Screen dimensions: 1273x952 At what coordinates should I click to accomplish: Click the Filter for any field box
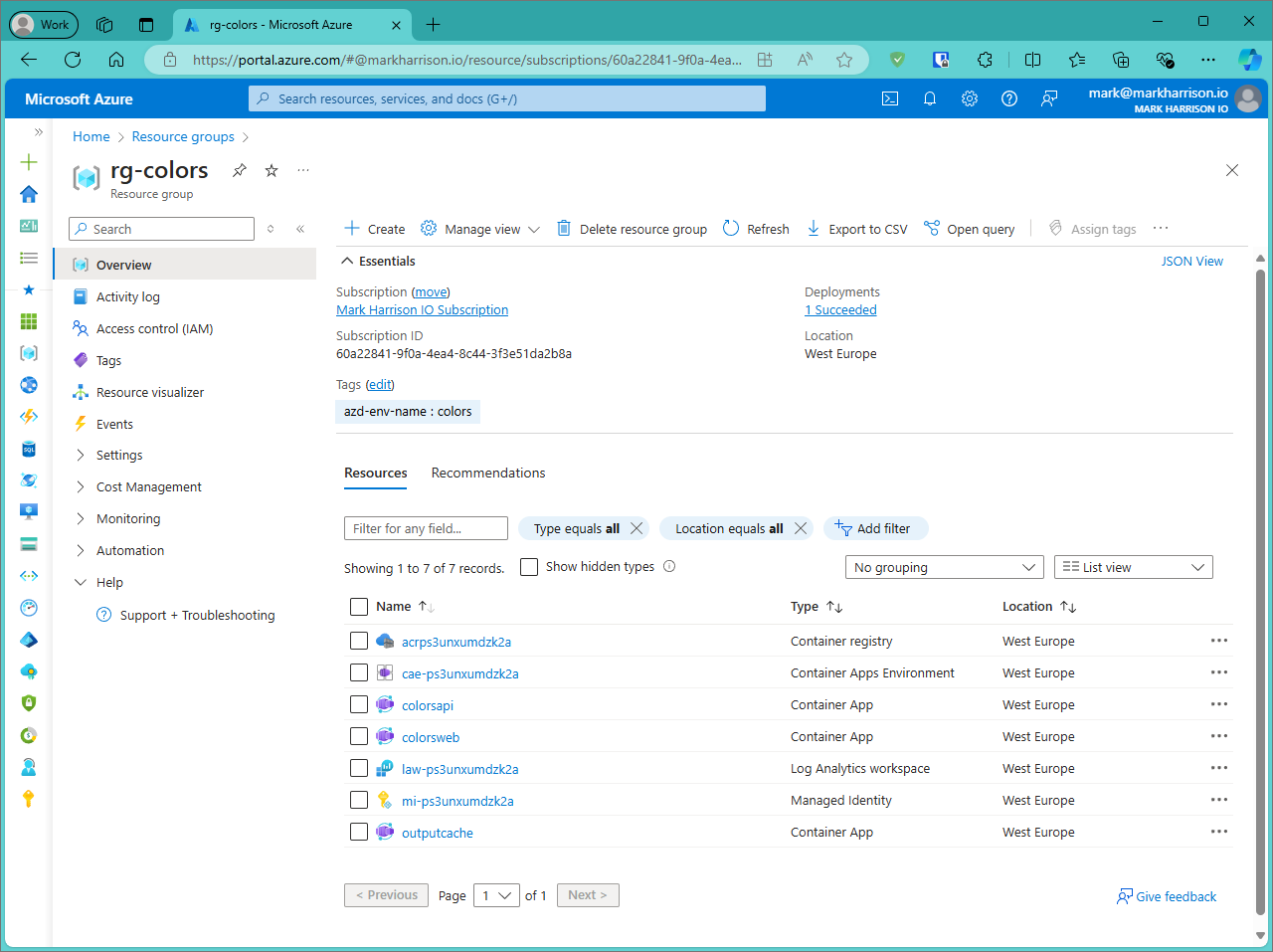(426, 528)
